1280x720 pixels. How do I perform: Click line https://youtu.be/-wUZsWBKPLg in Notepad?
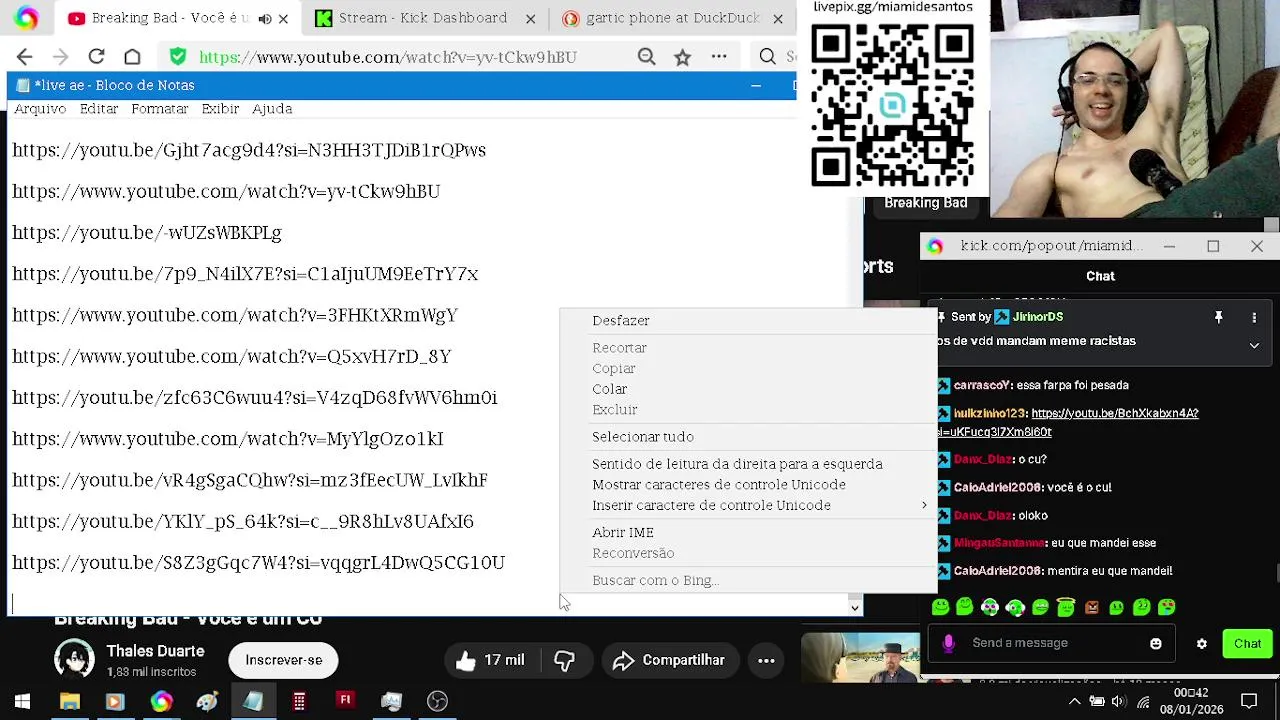point(147,233)
